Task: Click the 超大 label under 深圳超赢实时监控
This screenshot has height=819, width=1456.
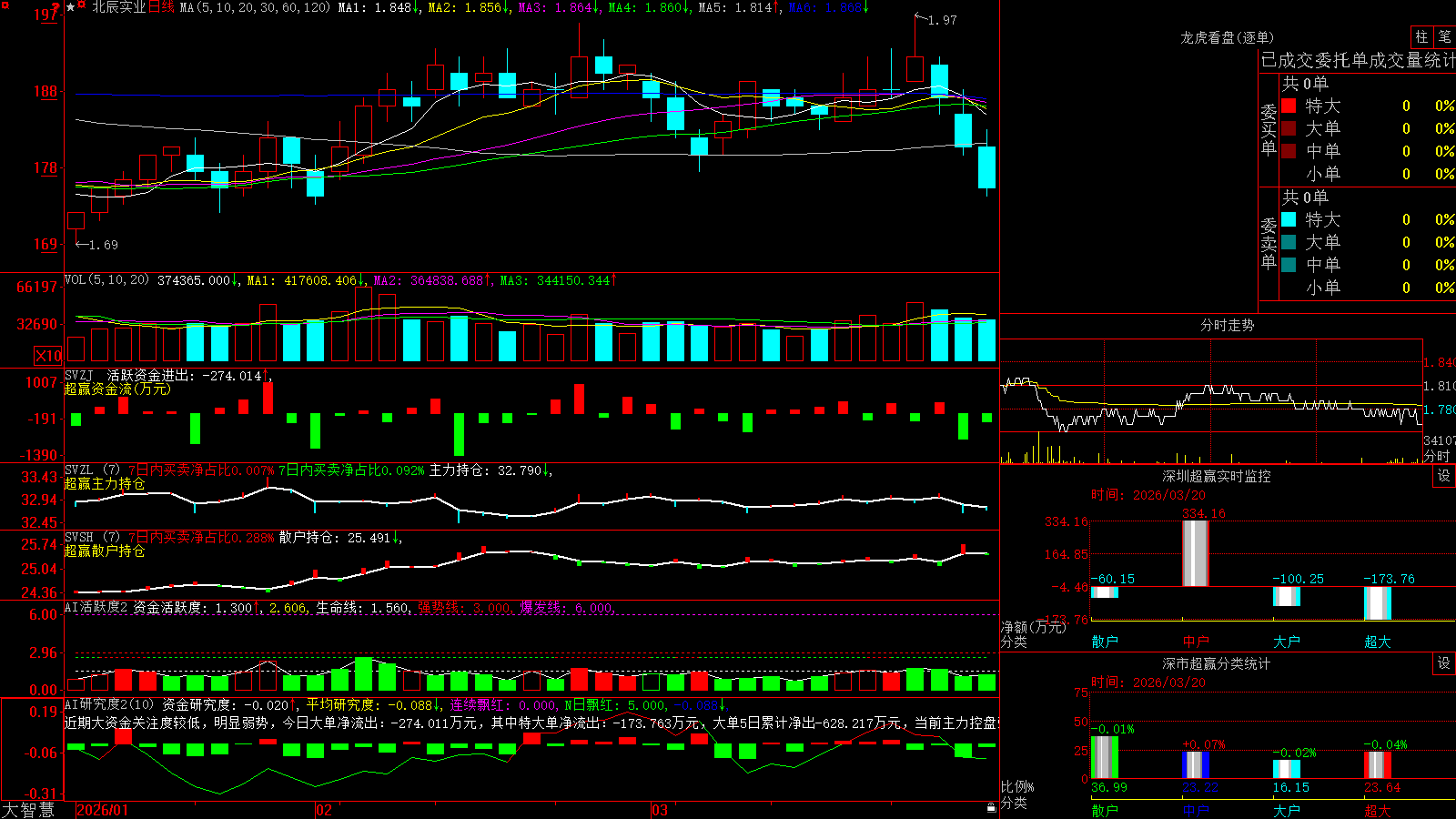Action: (1378, 642)
